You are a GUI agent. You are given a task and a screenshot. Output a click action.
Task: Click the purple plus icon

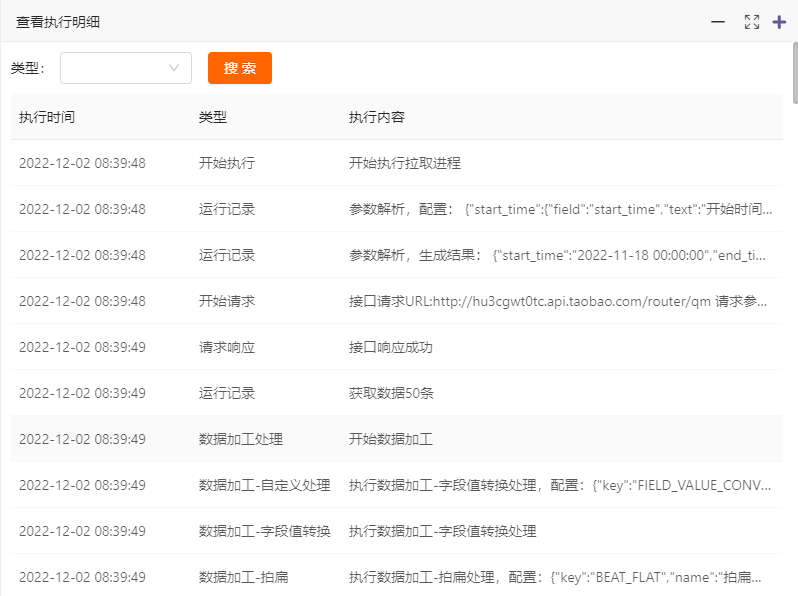(x=780, y=22)
